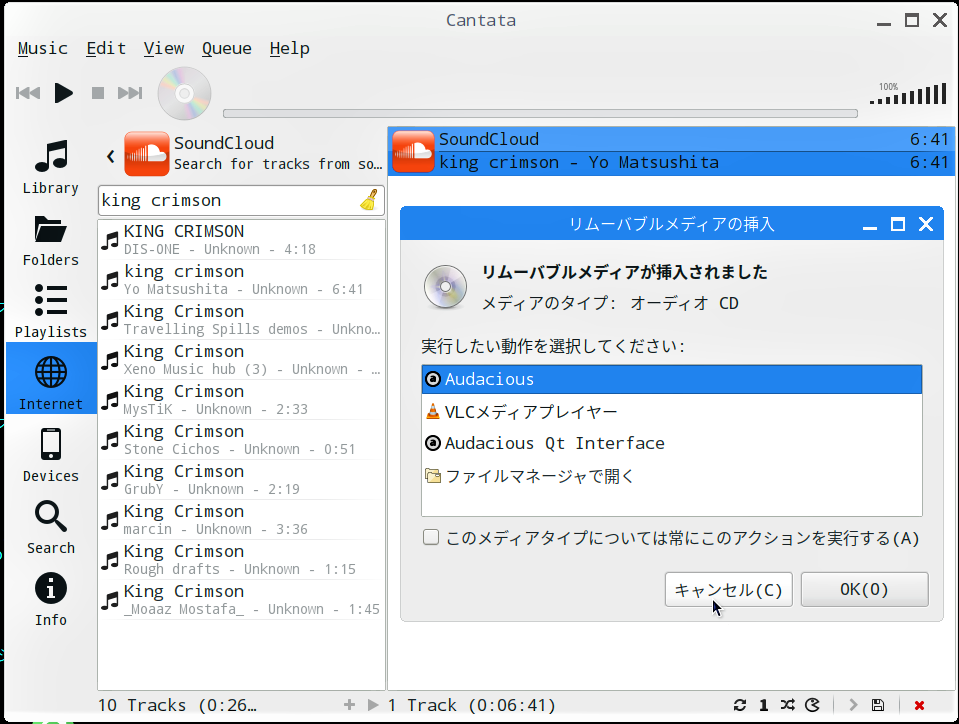The height and width of the screenshot is (724, 959).
Task: Close the リムーバブルメディアの挿入 dialog
Action: 926,224
